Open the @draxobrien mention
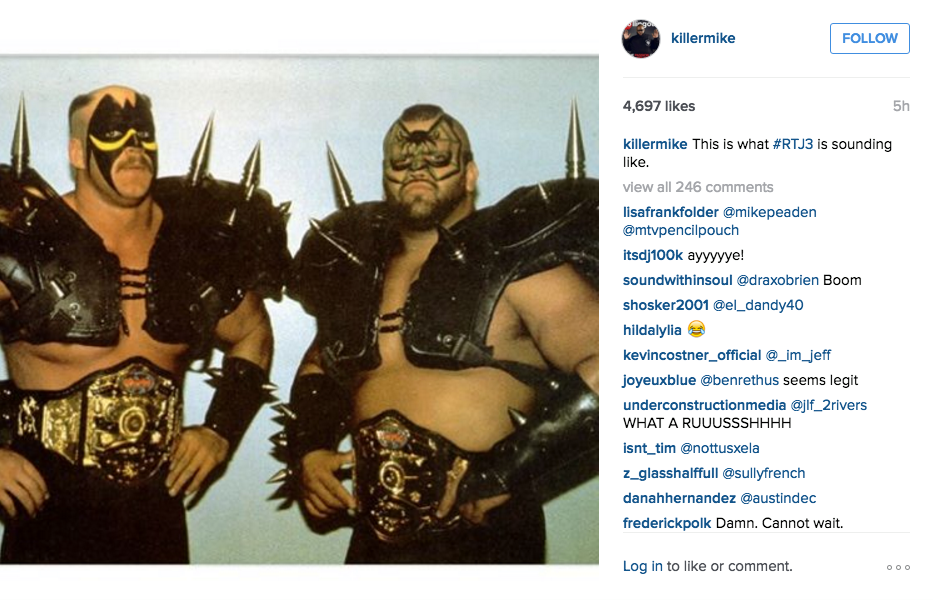 click(x=778, y=280)
